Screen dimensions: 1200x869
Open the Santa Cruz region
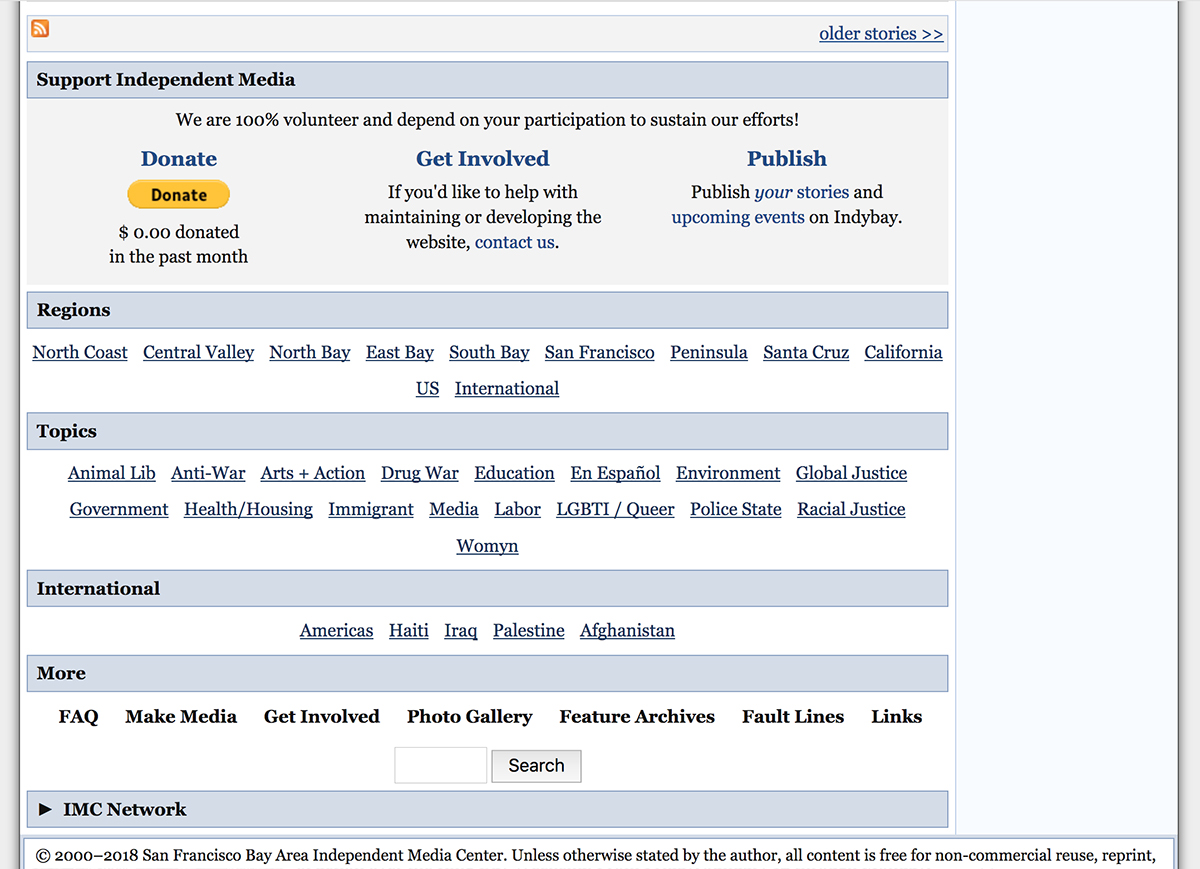click(806, 352)
